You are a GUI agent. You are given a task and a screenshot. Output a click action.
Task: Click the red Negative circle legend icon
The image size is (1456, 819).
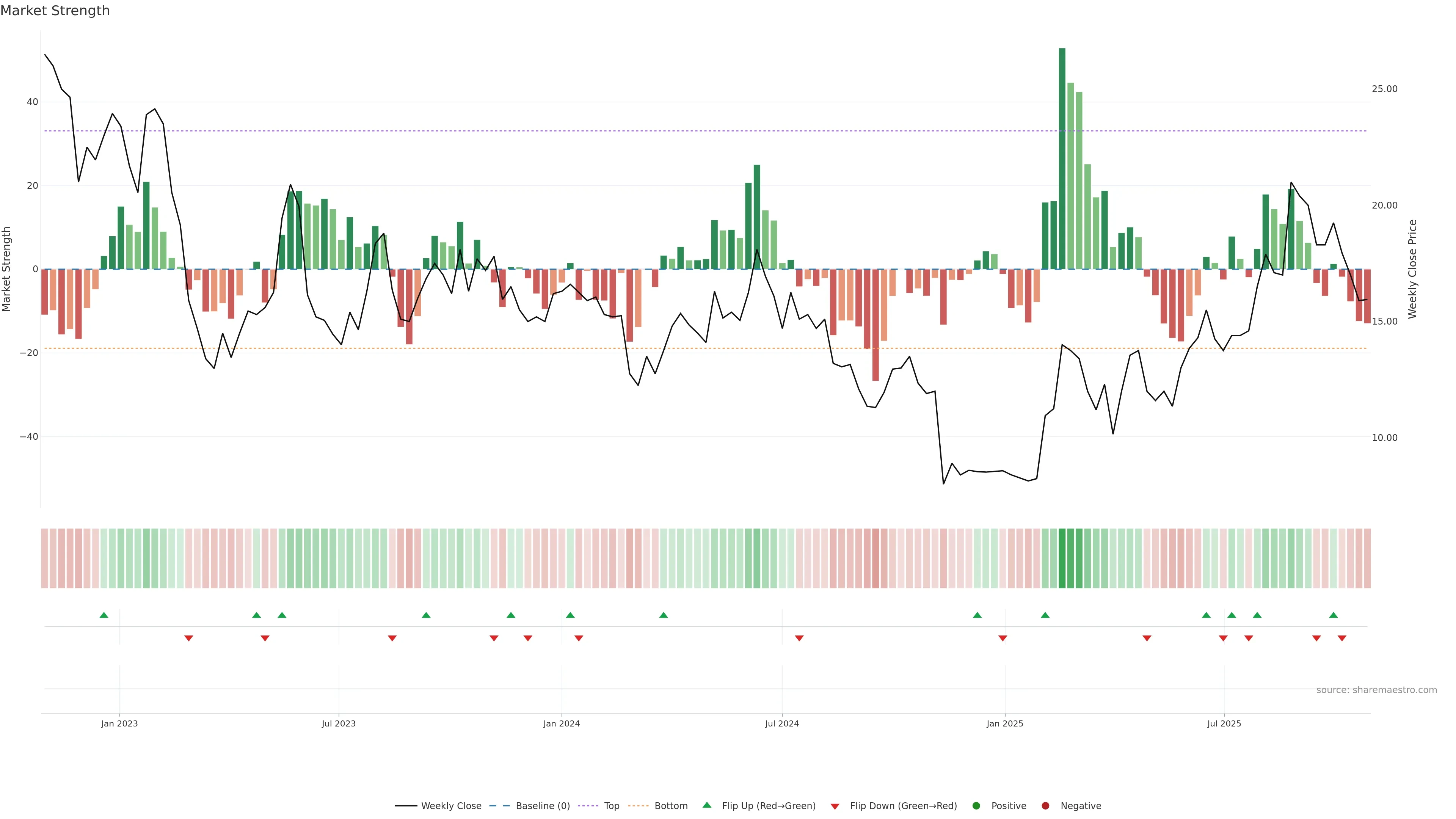pyautogui.click(x=1045, y=806)
